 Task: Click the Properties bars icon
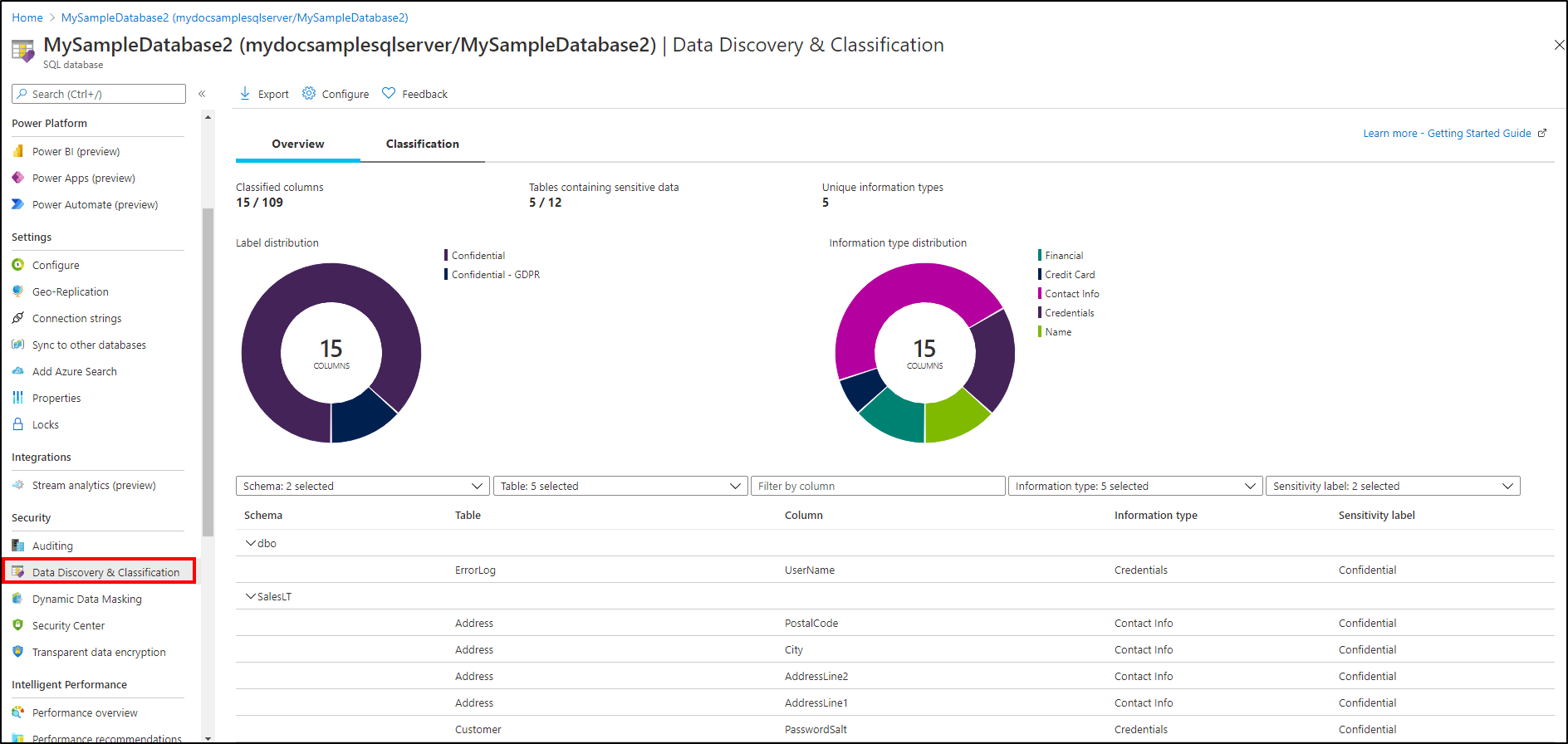click(x=18, y=398)
